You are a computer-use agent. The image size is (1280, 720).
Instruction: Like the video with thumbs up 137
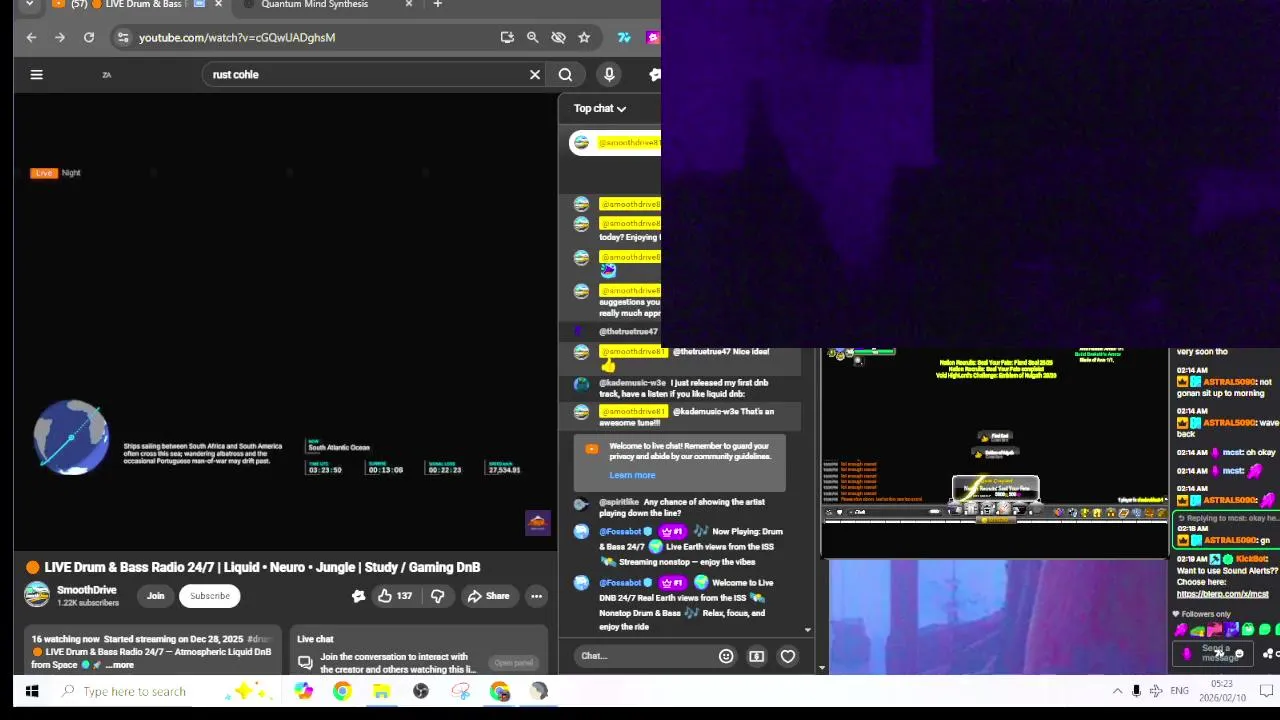pos(394,596)
